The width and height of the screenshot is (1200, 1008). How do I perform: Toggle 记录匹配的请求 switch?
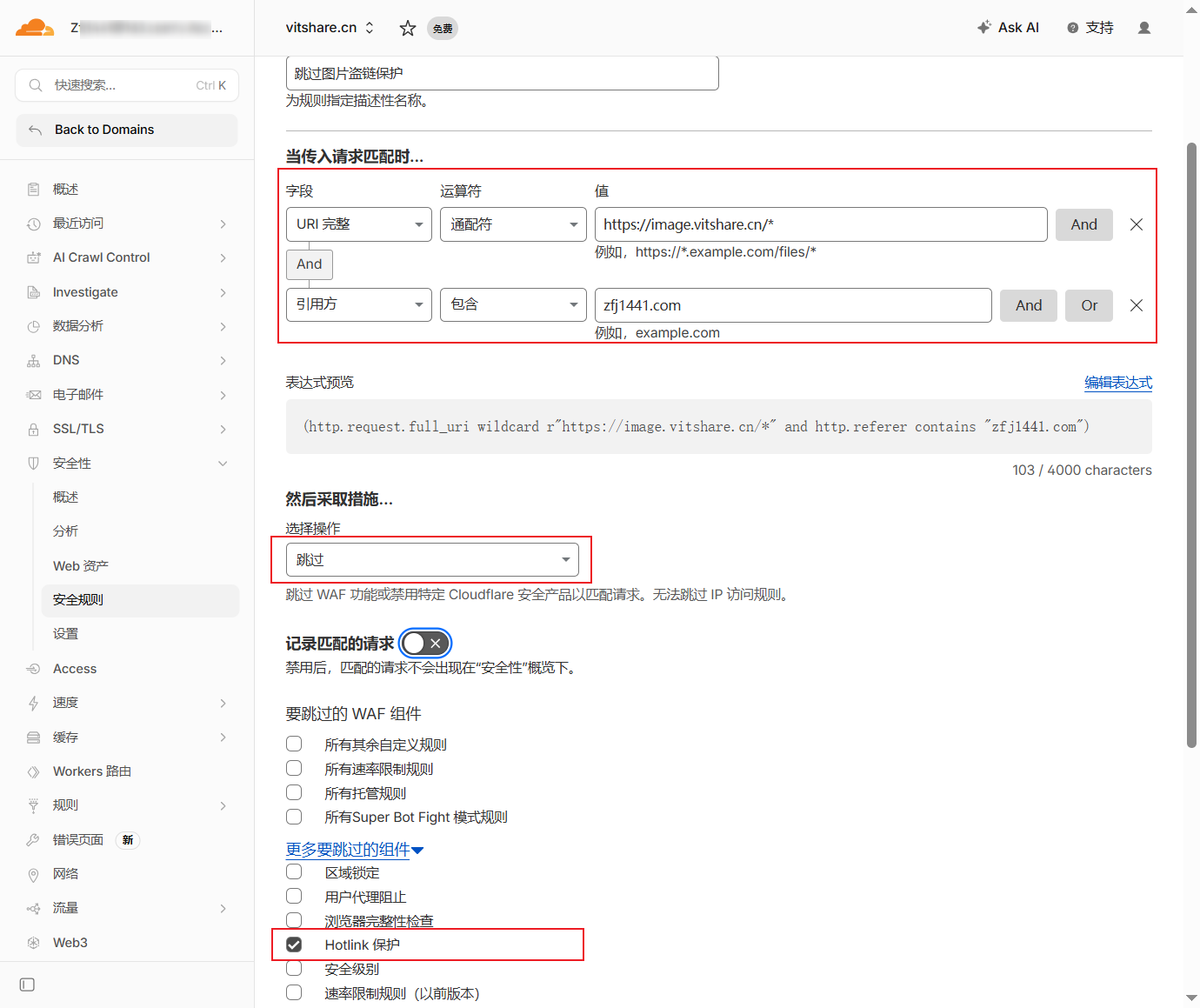pyautogui.click(x=425, y=643)
